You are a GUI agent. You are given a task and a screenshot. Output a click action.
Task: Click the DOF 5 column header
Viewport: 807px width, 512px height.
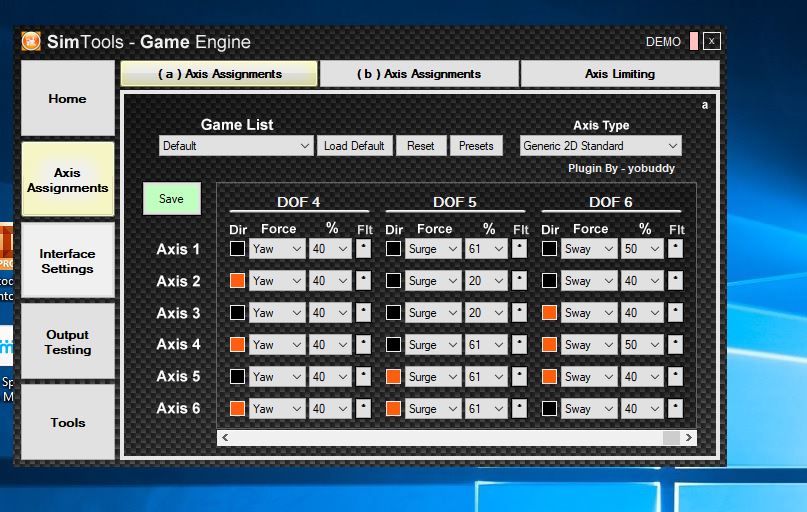coord(455,202)
